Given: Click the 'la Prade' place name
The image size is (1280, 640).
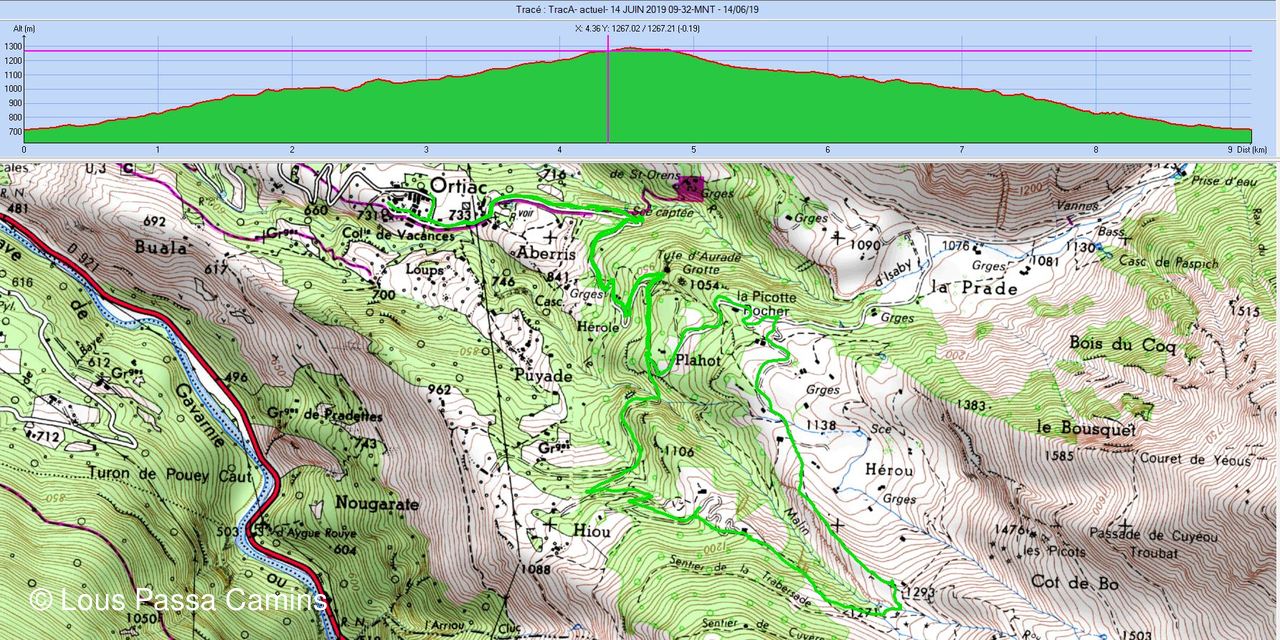Looking at the screenshot, I should click(x=973, y=288).
